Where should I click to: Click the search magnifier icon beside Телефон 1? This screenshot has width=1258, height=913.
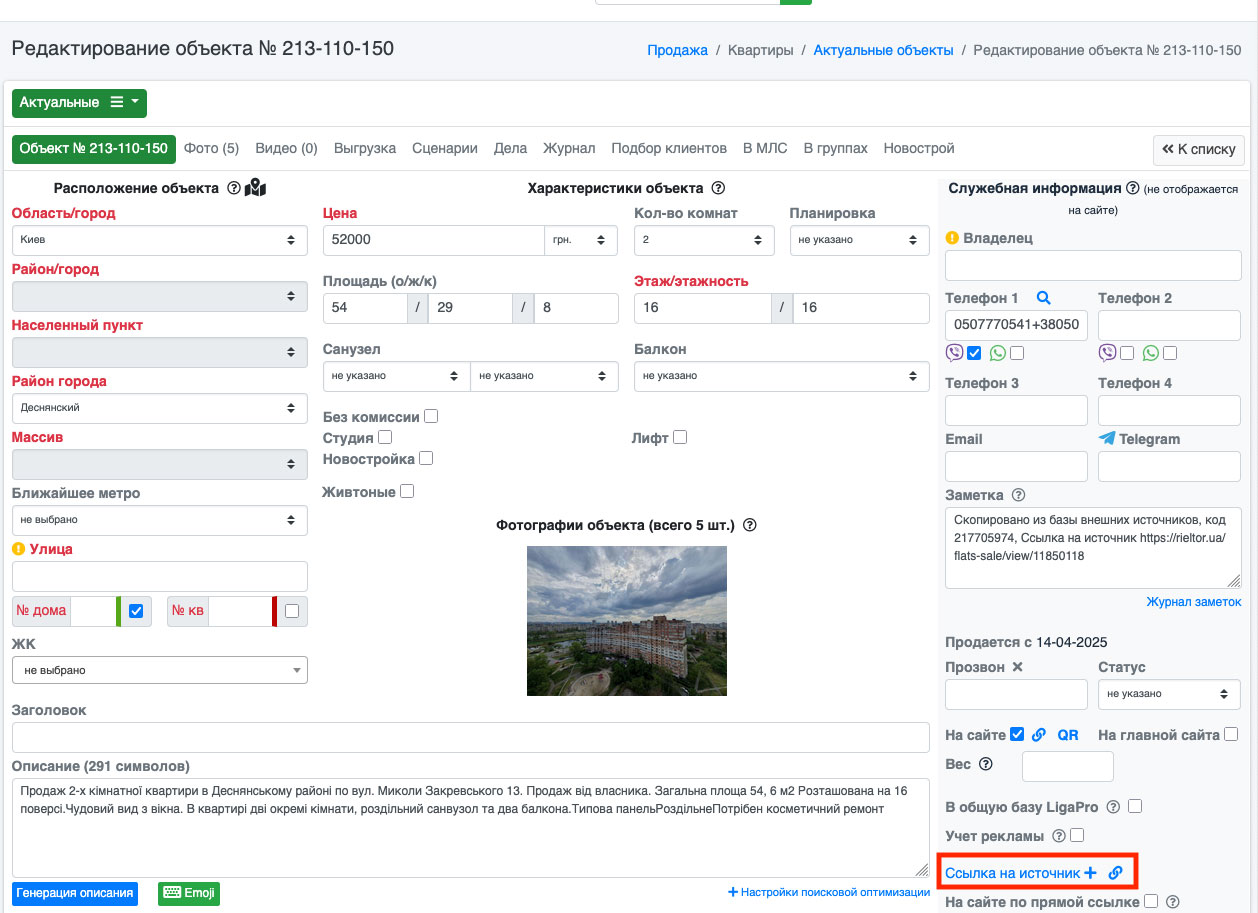[x=1043, y=298]
